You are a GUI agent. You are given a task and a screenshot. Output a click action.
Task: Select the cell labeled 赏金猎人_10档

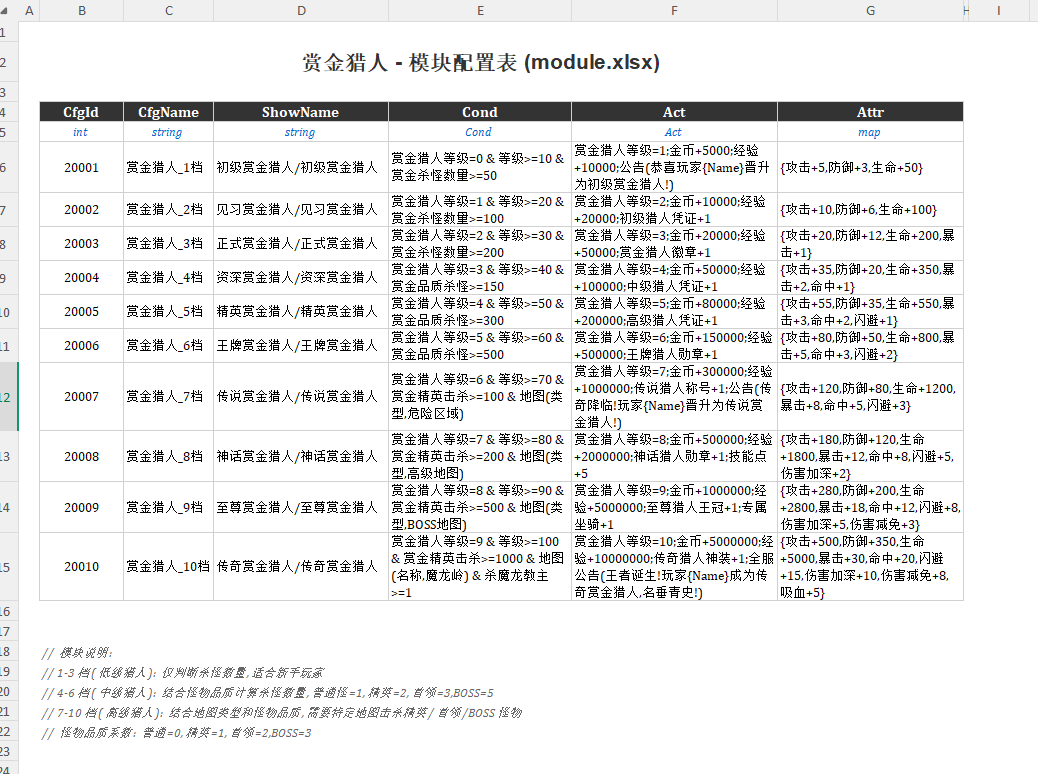click(168, 566)
